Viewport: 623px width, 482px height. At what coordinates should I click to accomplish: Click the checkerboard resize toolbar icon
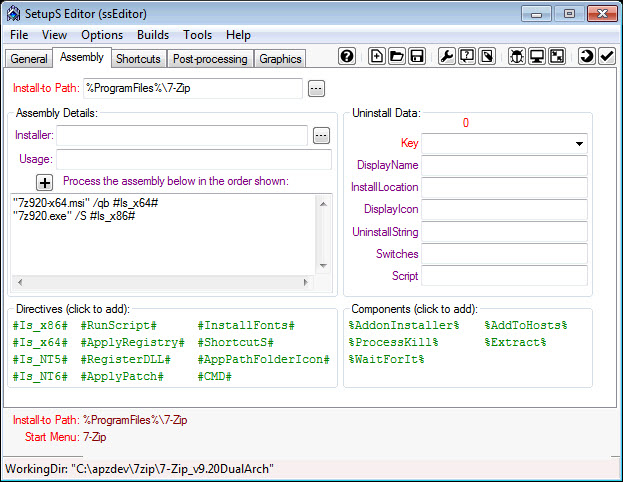click(x=557, y=56)
